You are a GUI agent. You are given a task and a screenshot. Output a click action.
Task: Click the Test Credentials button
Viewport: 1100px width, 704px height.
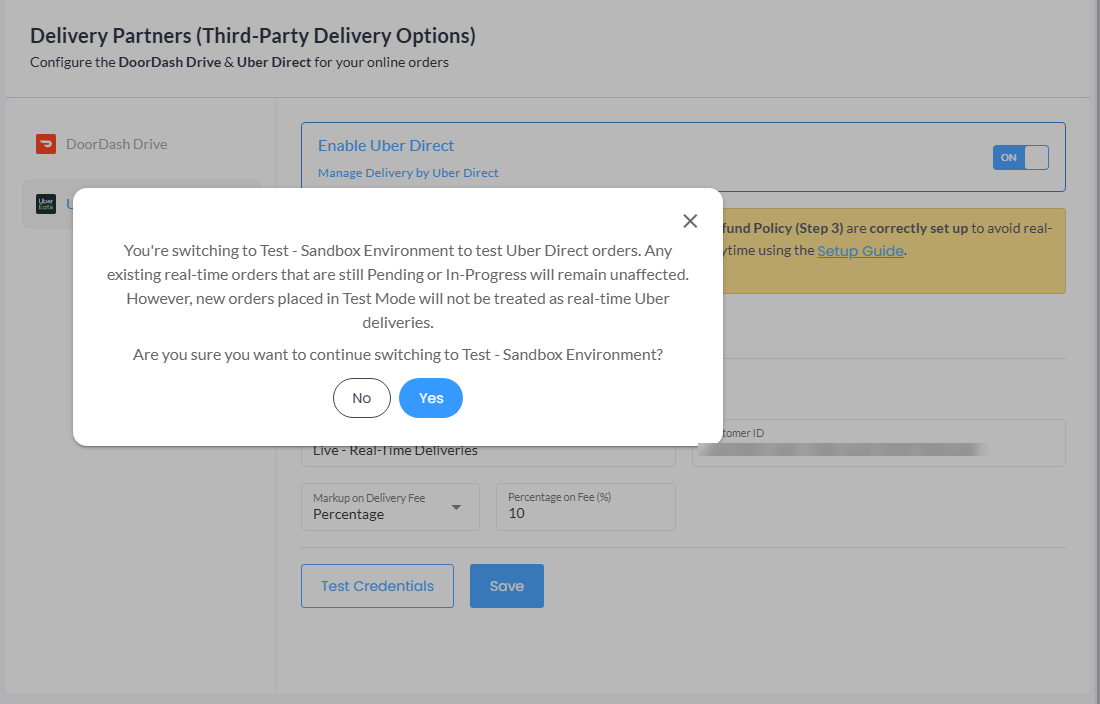377,586
